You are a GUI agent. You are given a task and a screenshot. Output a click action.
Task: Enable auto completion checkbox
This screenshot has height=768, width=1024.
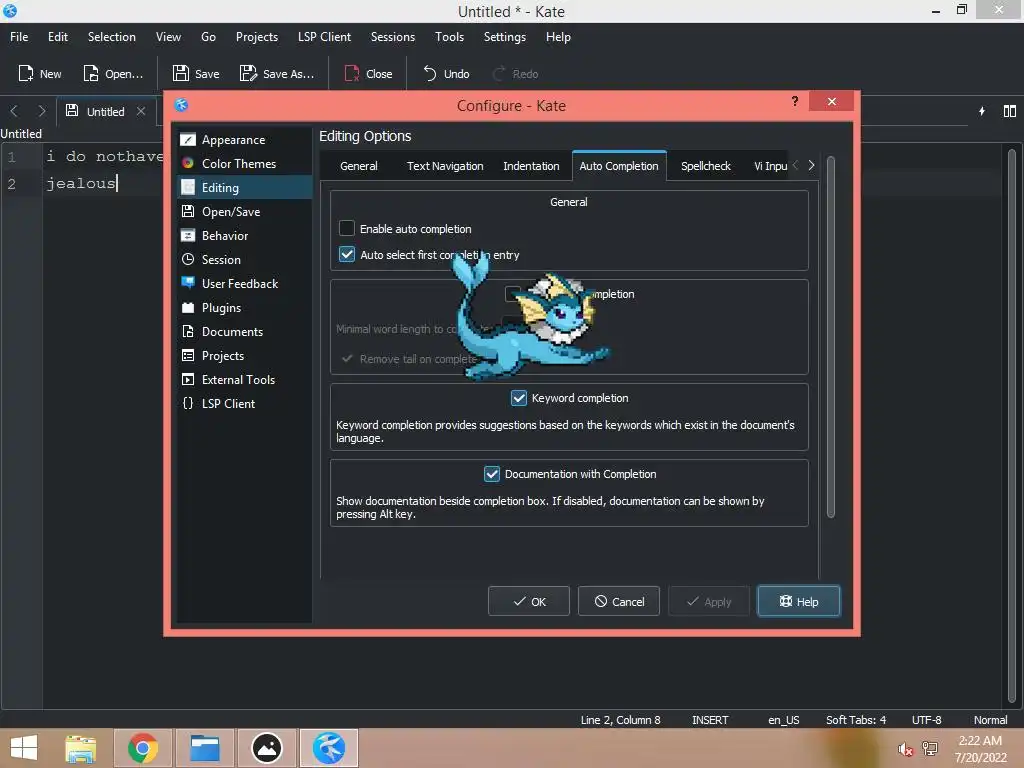pyautogui.click(x=347, y=229)
